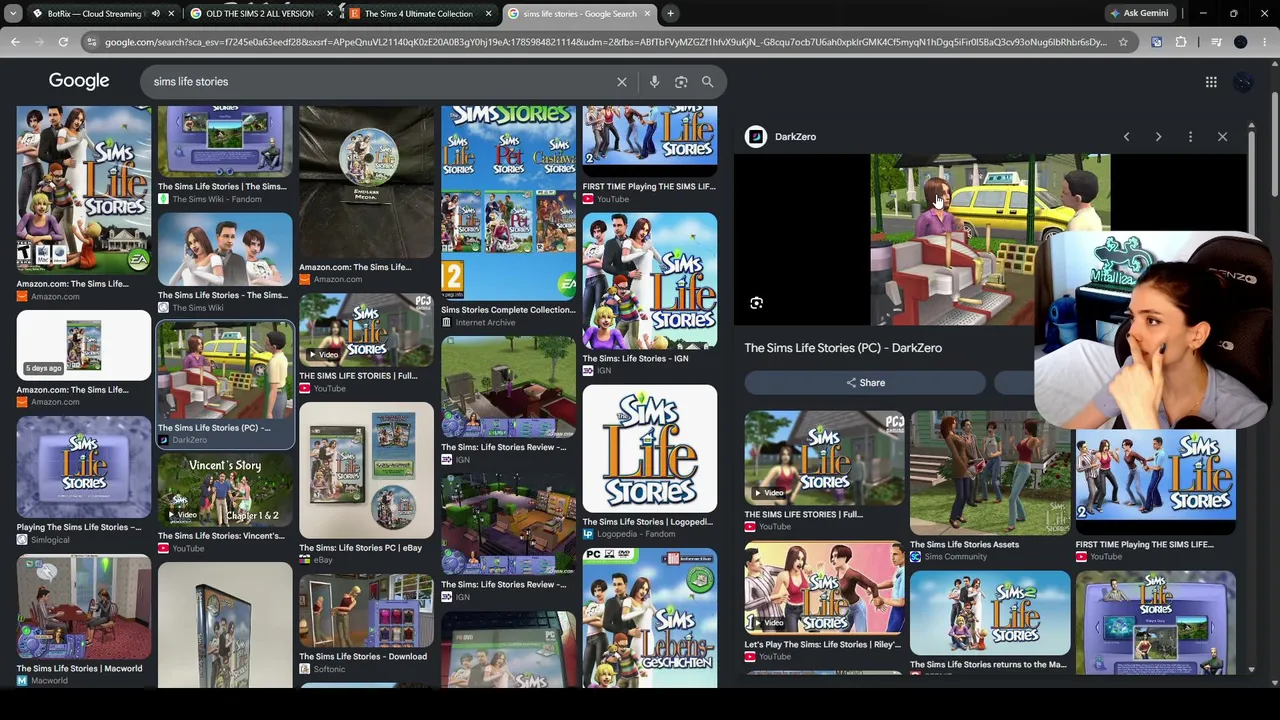Close the BotRix Cloud Streaming tab
Screen dimensions: 1280x720
click(x=171, y=14)
